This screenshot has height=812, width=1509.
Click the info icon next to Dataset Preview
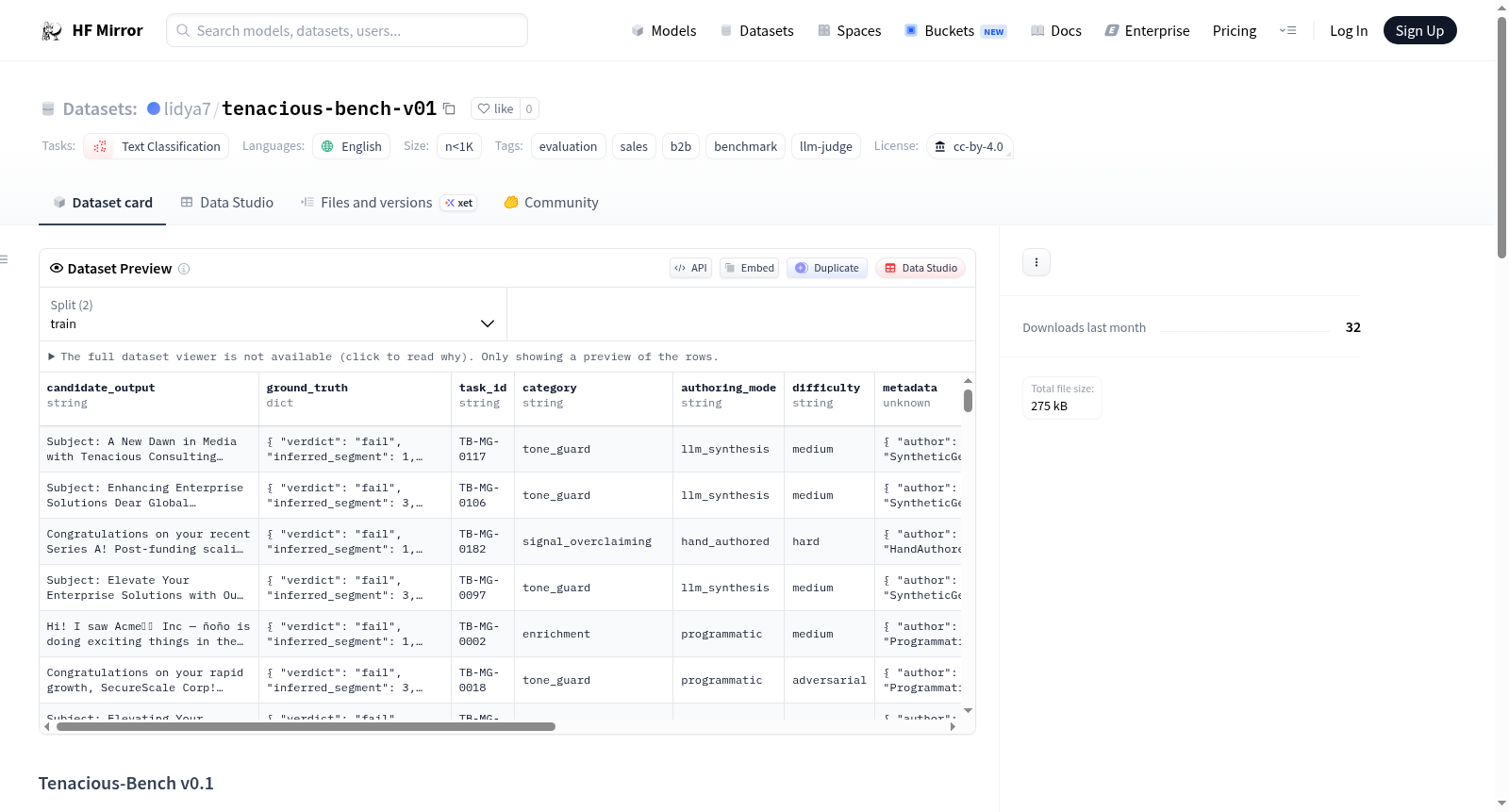(x=184, y=269)
